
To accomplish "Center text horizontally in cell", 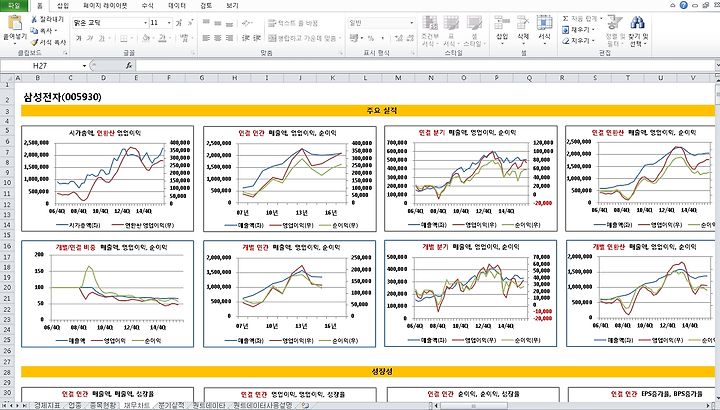I will click(x=218, y=38).
